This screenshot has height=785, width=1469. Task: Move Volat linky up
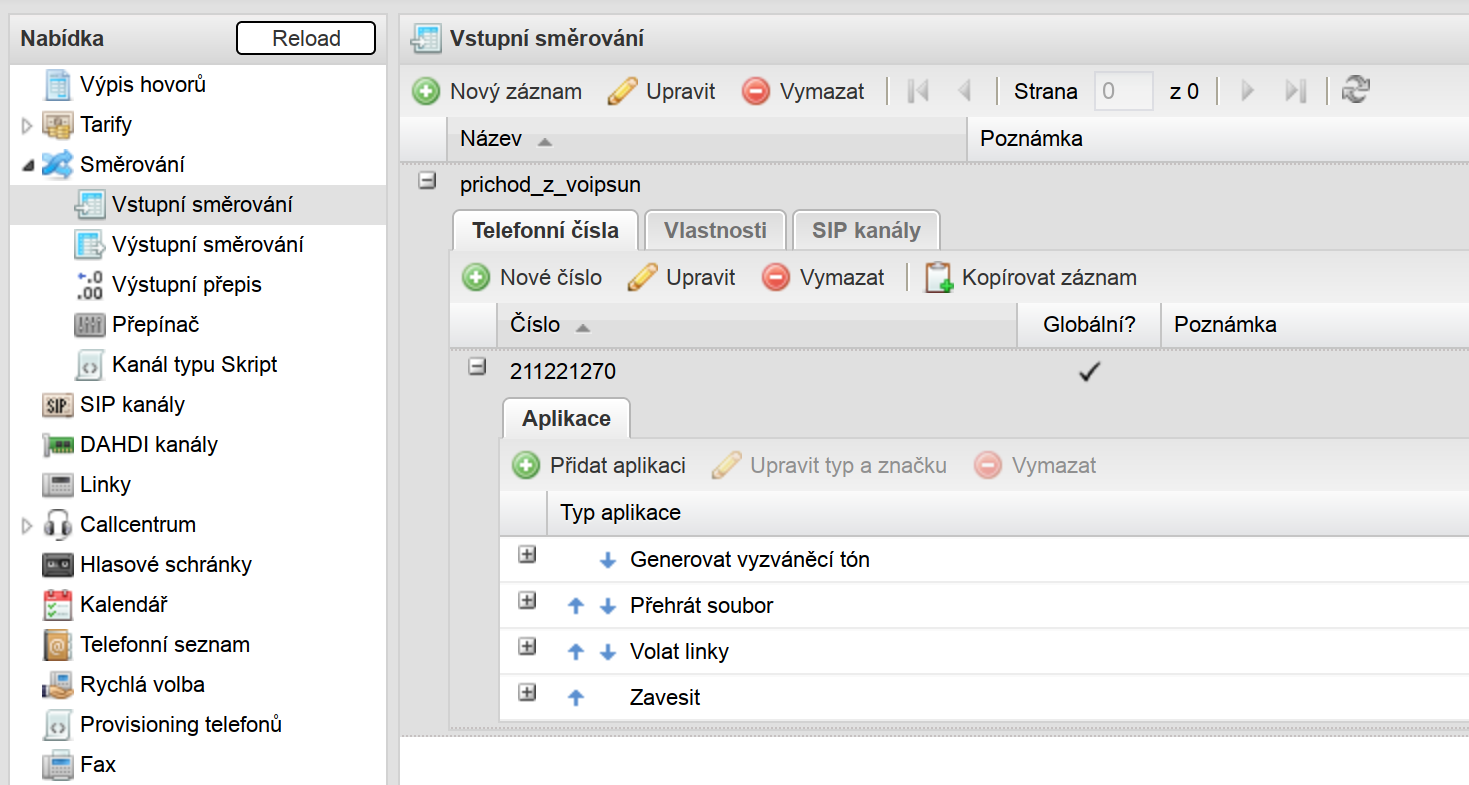[575, 652]
